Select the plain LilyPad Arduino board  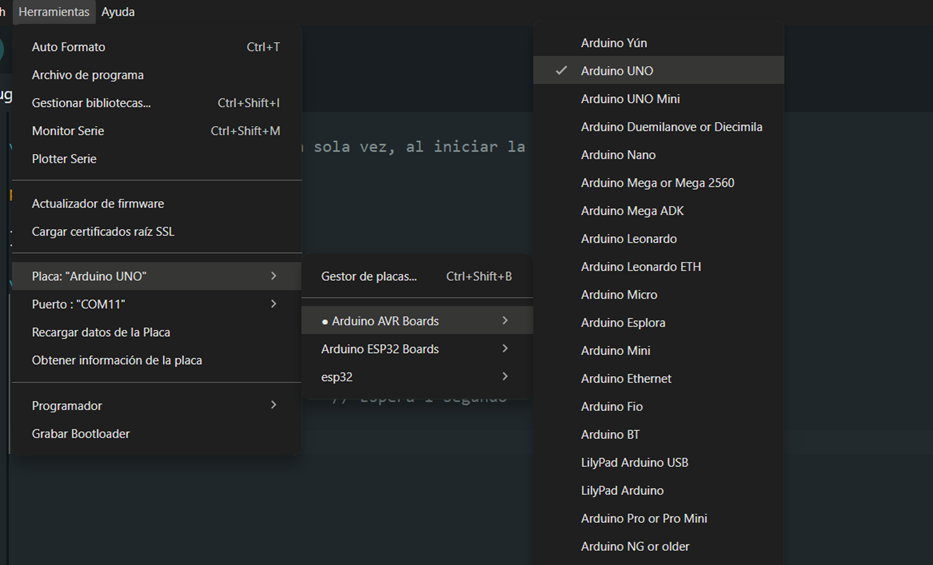click(x=658, y=490)
